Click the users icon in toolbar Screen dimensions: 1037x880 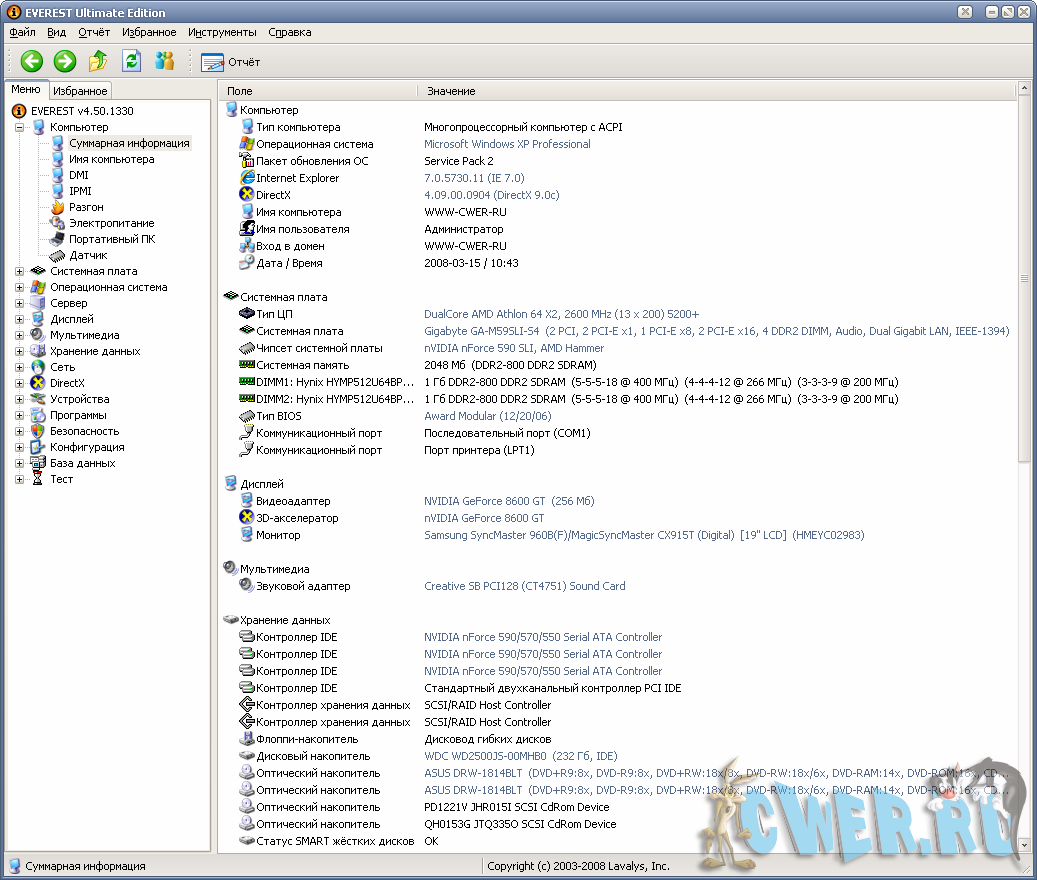pos(164,62)
